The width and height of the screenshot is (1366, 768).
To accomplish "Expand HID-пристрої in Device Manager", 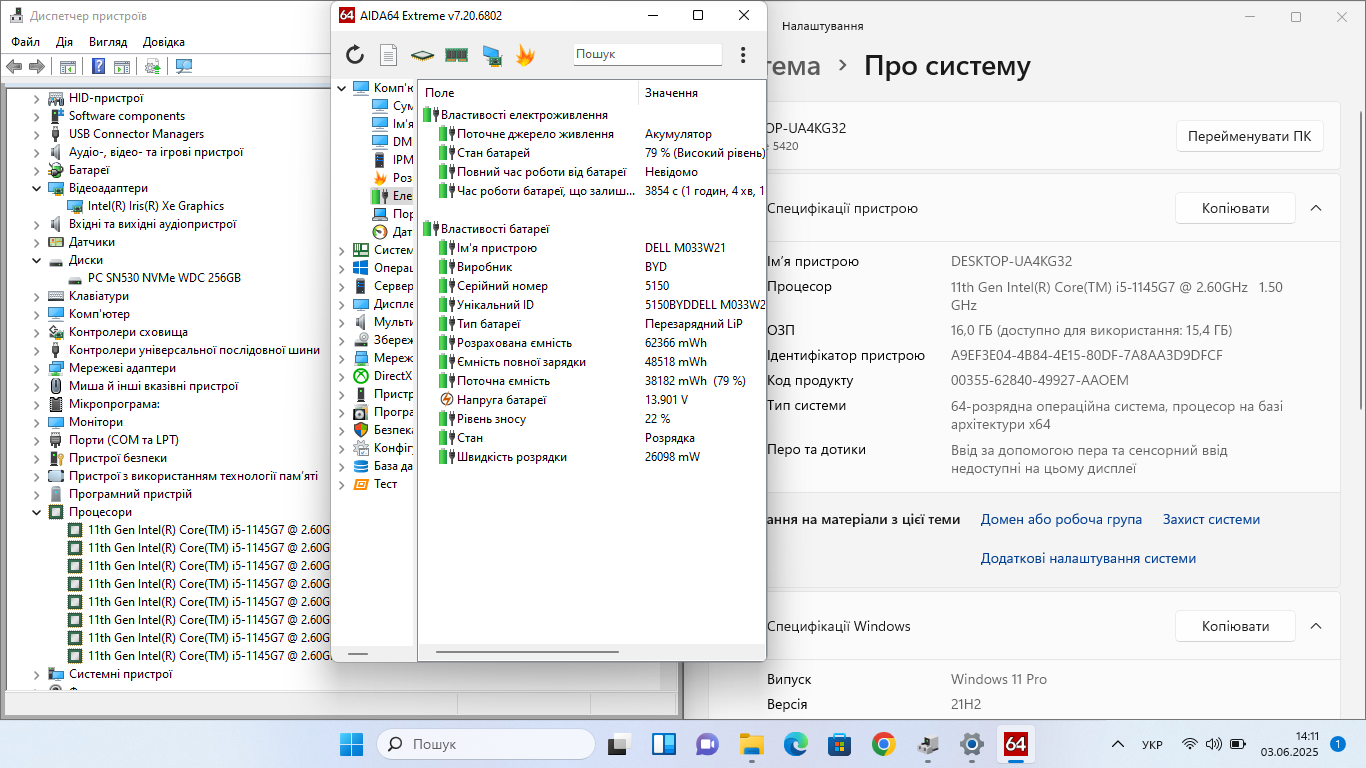I will pyautogui.click(x=37, y=98).
